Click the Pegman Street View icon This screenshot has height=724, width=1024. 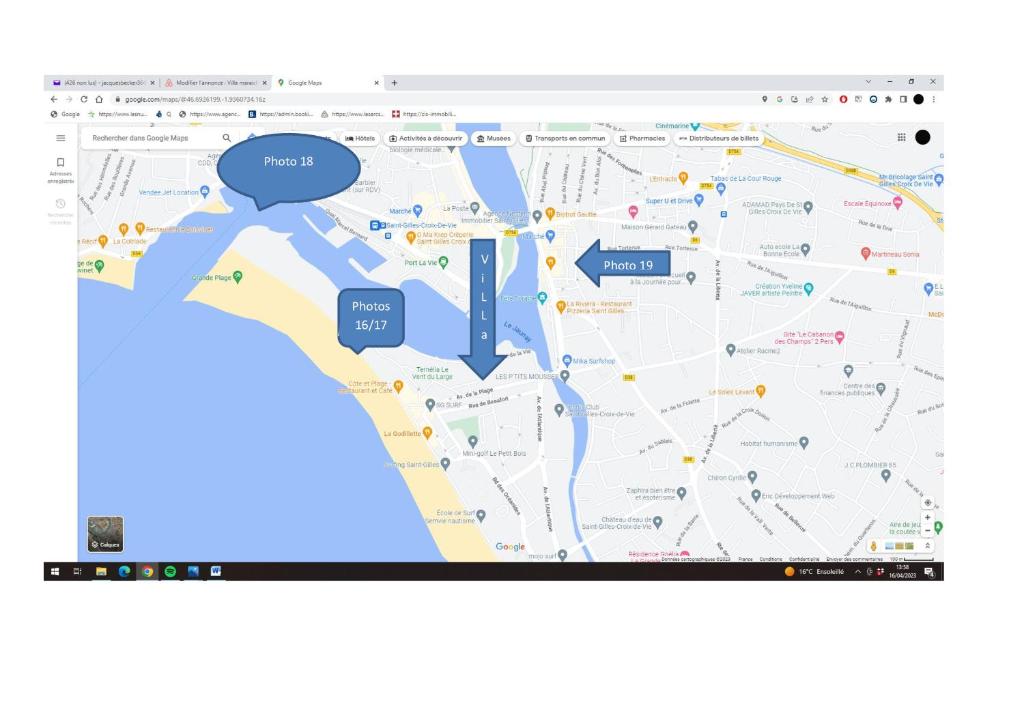pos(874,546)
